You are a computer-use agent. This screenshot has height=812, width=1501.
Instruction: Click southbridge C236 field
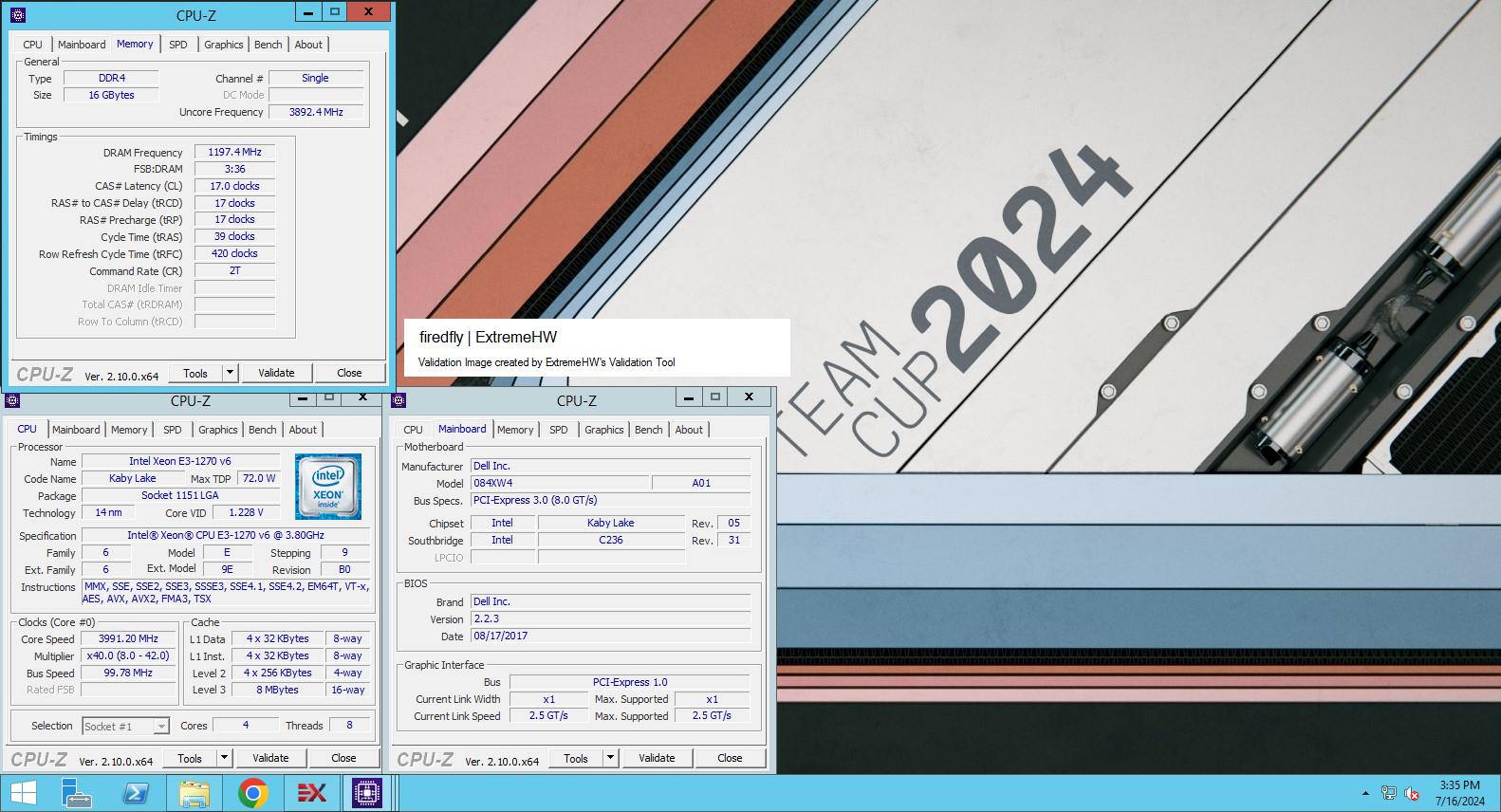(611, 540)
